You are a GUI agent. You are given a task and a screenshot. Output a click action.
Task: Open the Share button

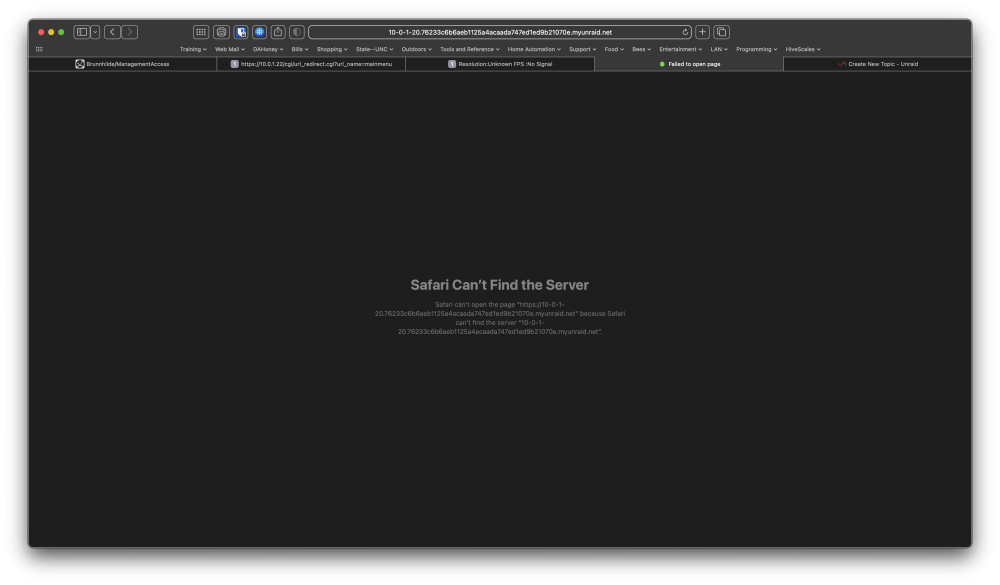[278, 32]
